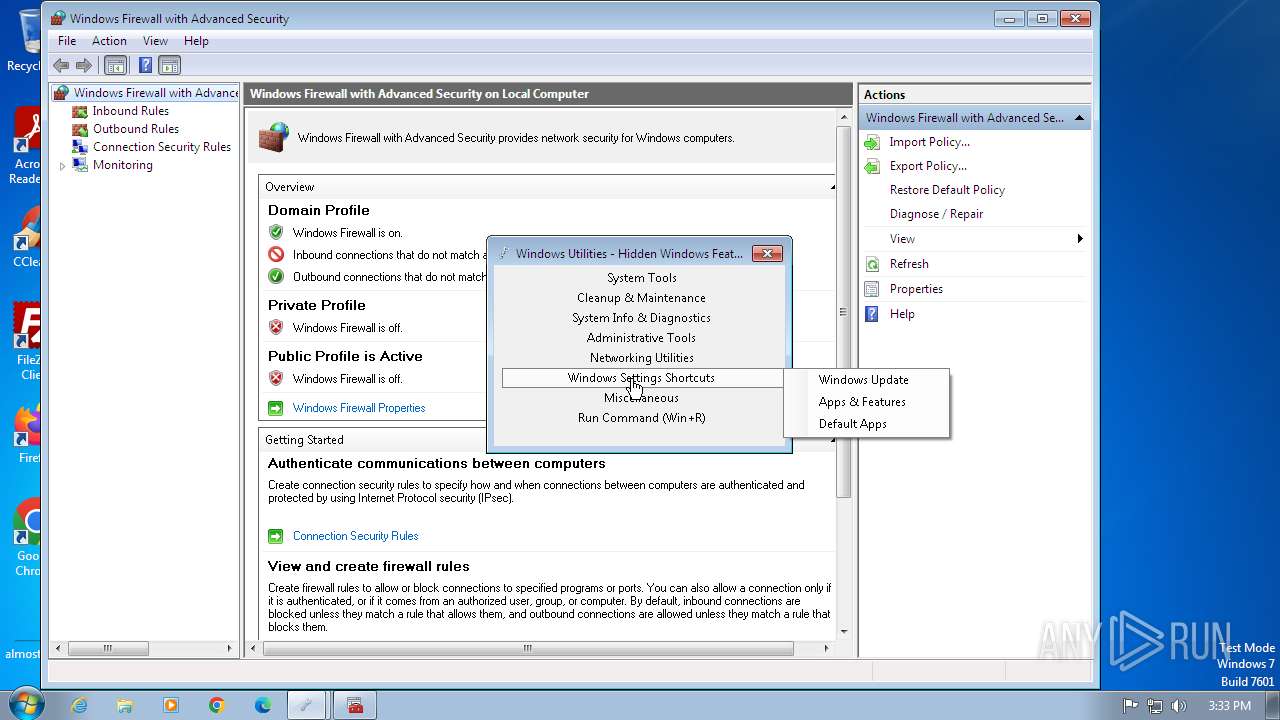
Task: Click the green arrow beside Windows Firewall Properties
Action: [x=276, y=408]
